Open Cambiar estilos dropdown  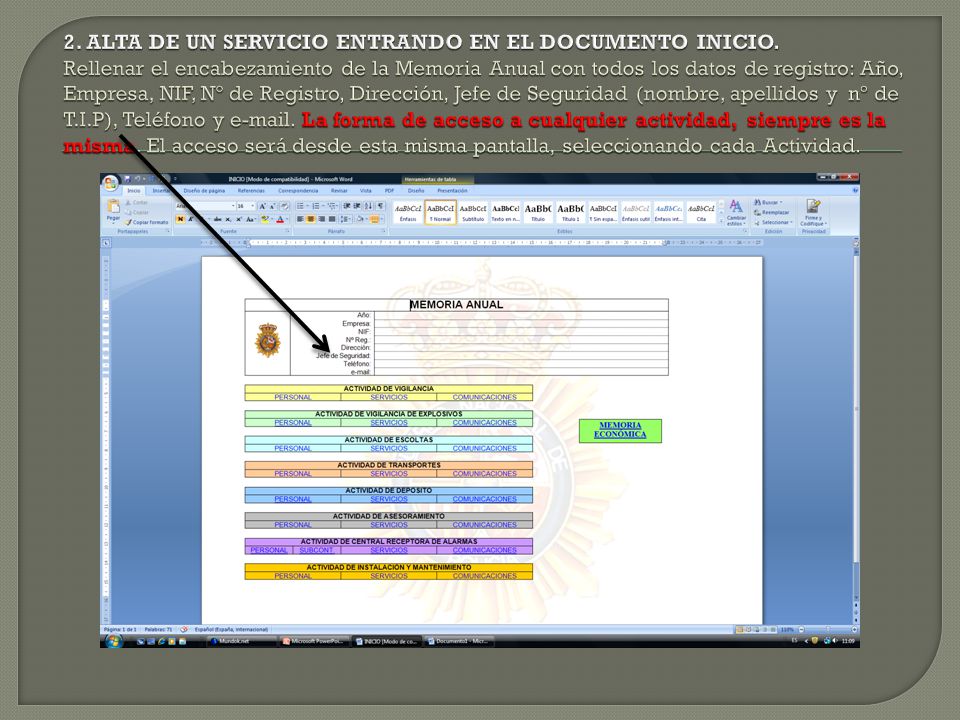[736, 213]
